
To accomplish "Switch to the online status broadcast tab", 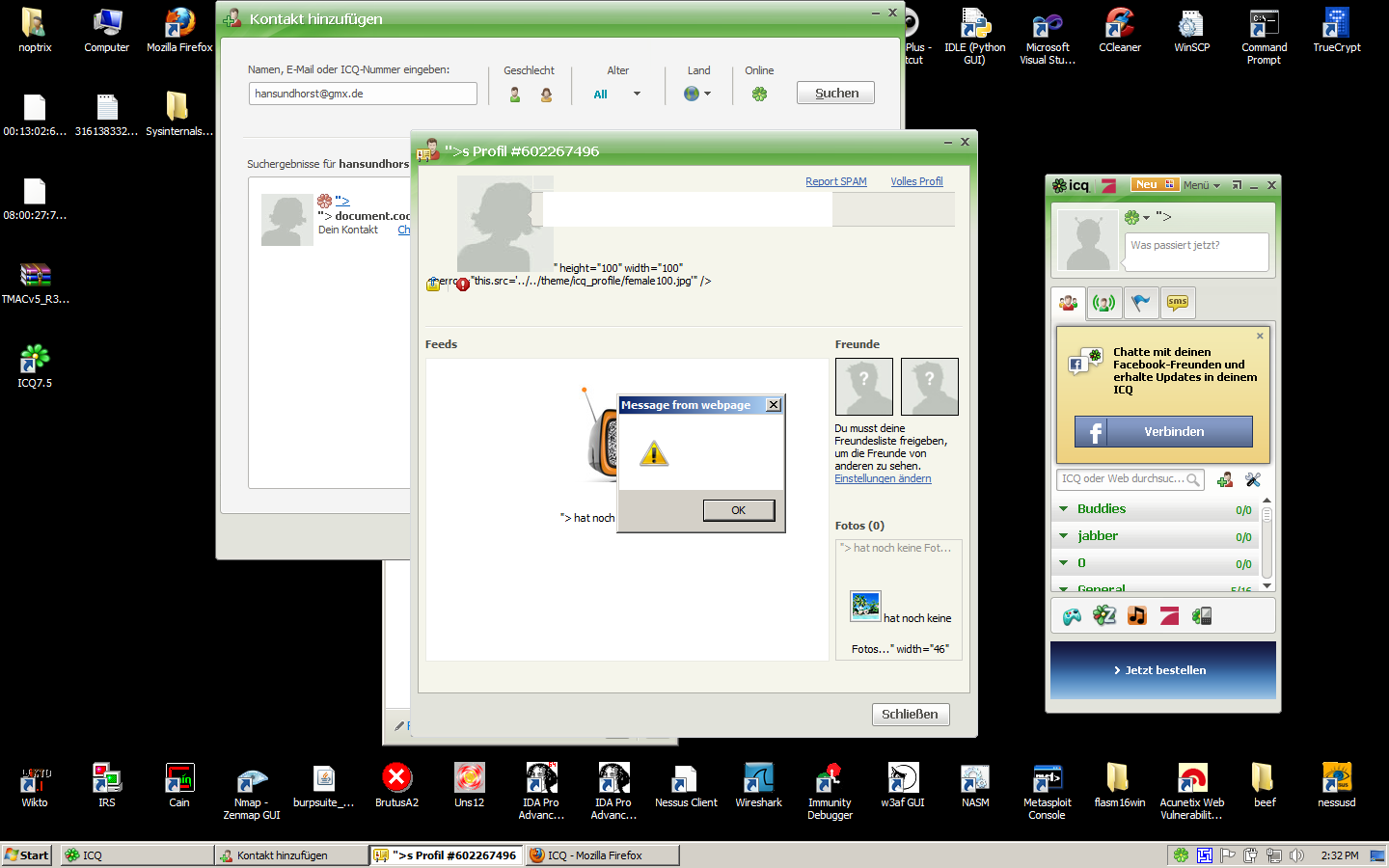I will [1103, 303].
